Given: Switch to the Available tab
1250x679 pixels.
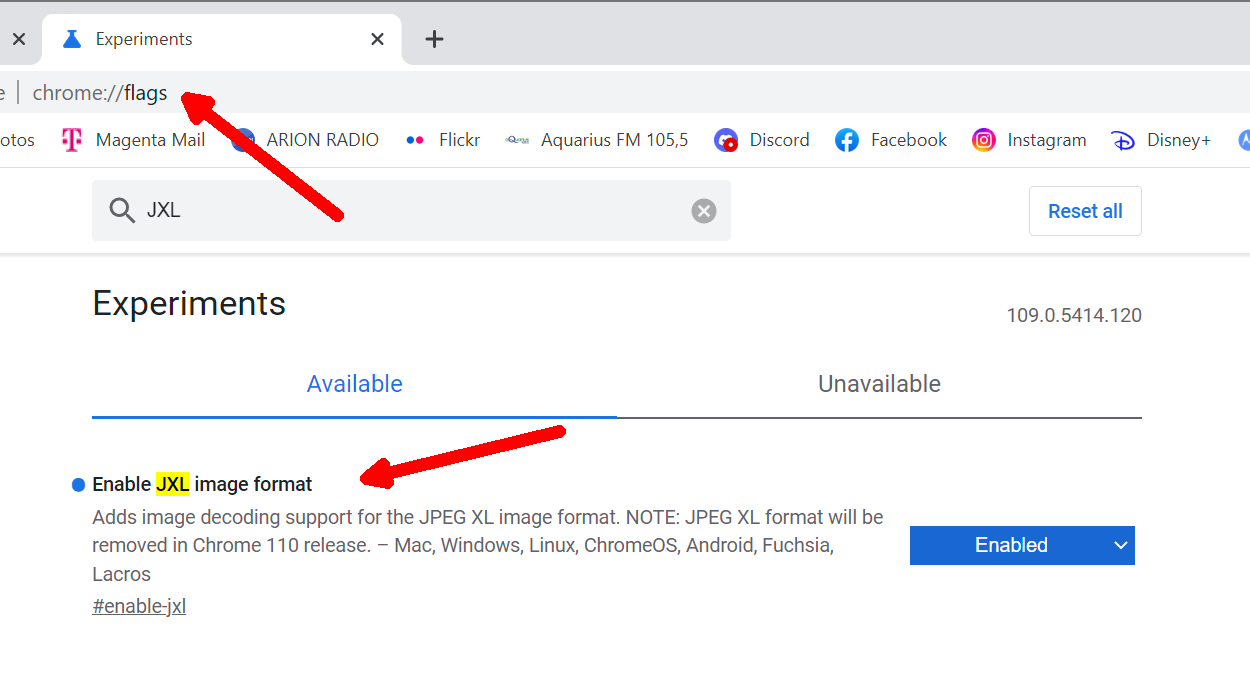Looking at the screenshot, I should point(354,384).
